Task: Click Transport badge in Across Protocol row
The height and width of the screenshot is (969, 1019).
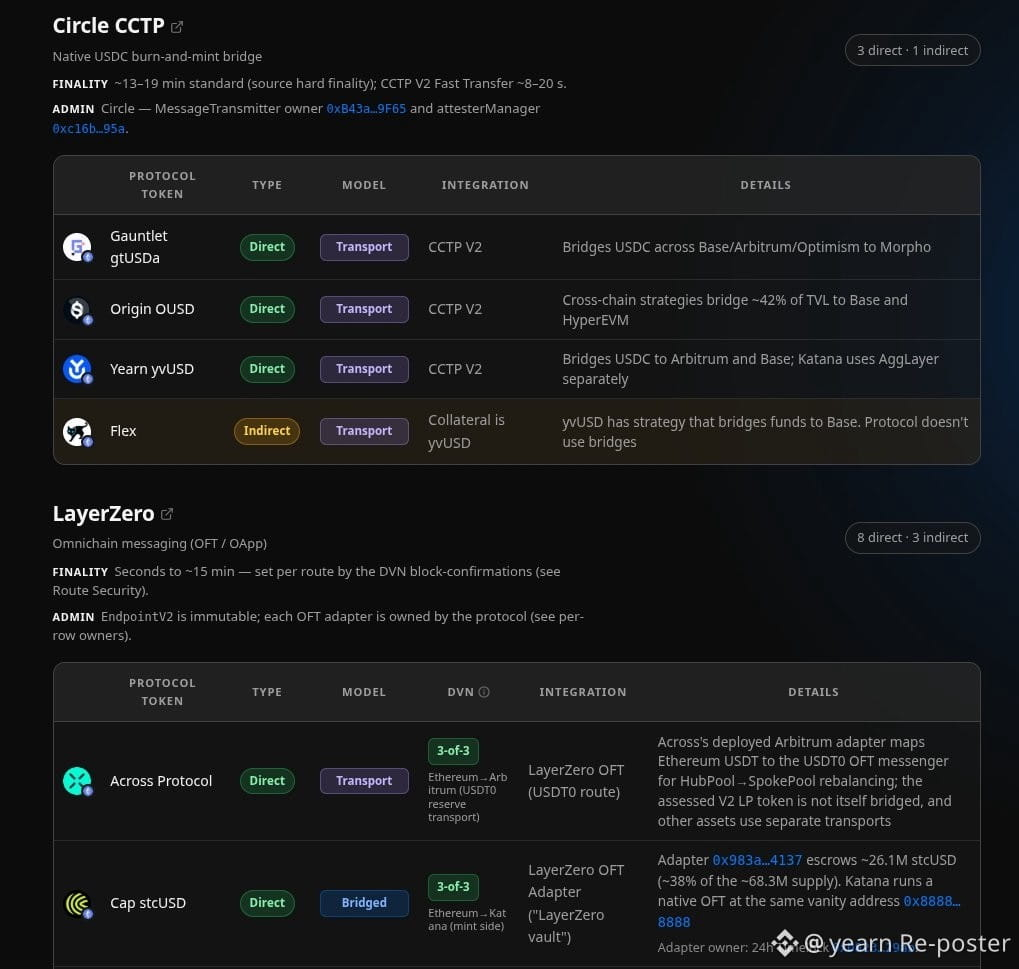Action: [x=364, y=781]
